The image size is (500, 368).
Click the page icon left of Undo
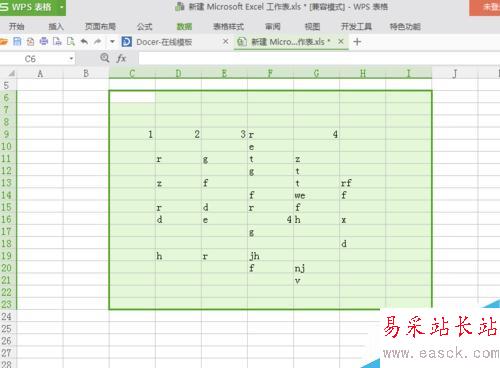coord(71,42)
